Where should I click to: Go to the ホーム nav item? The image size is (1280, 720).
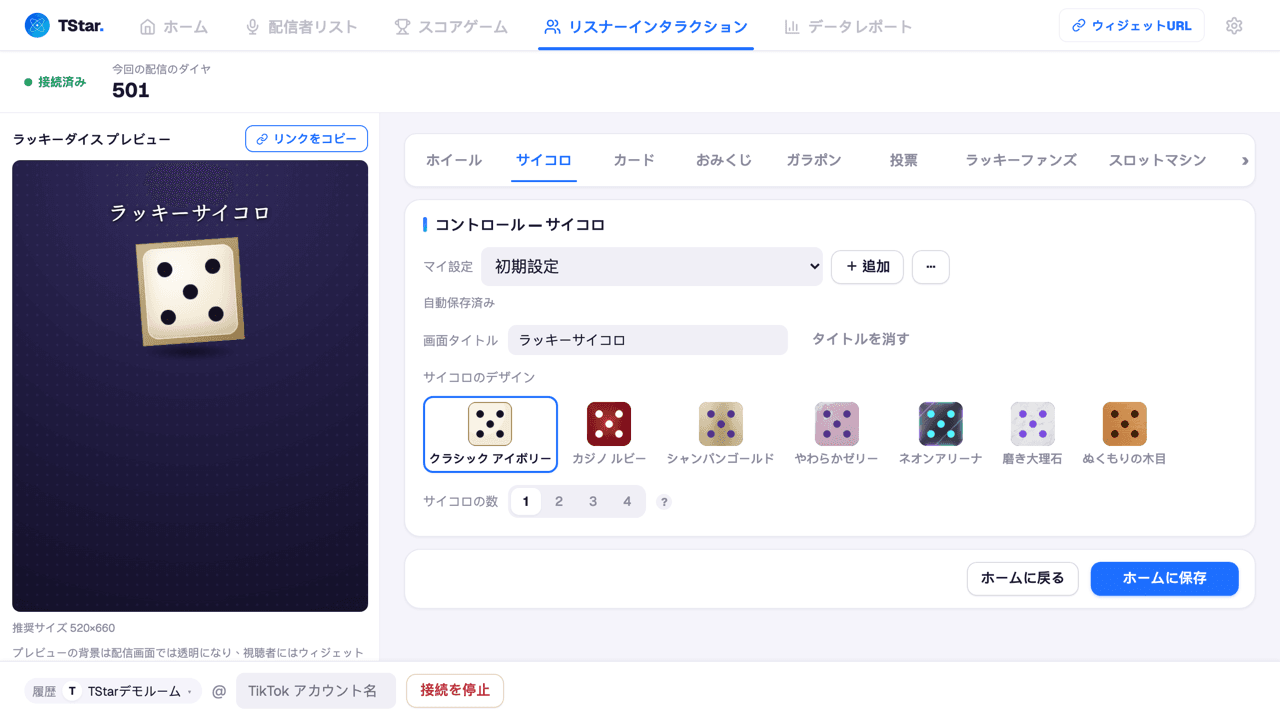[x=174, y=27]
